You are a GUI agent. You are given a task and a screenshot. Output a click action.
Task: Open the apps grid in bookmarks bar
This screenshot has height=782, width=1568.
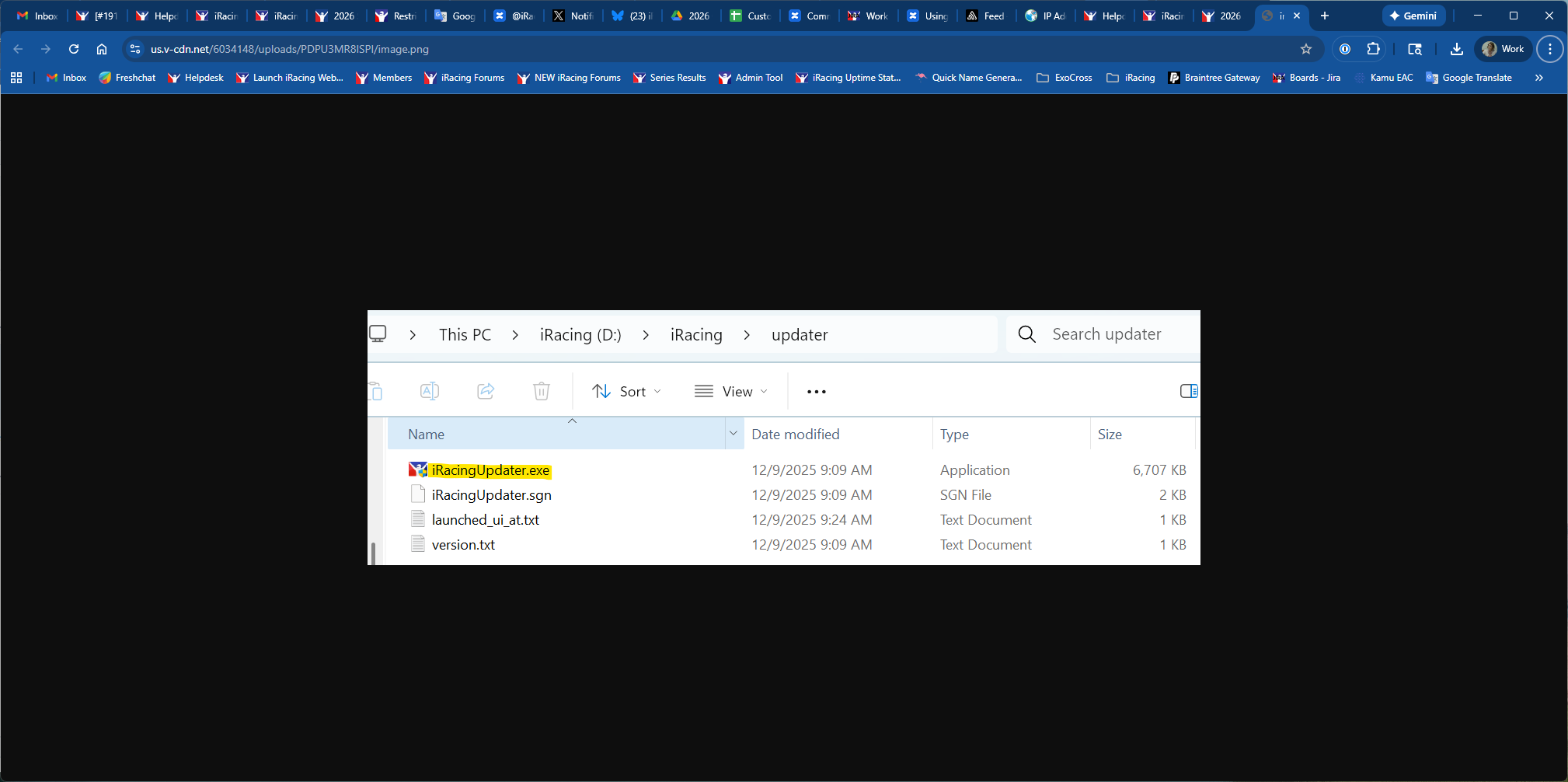pyautogui.click(x=16, y=78)
